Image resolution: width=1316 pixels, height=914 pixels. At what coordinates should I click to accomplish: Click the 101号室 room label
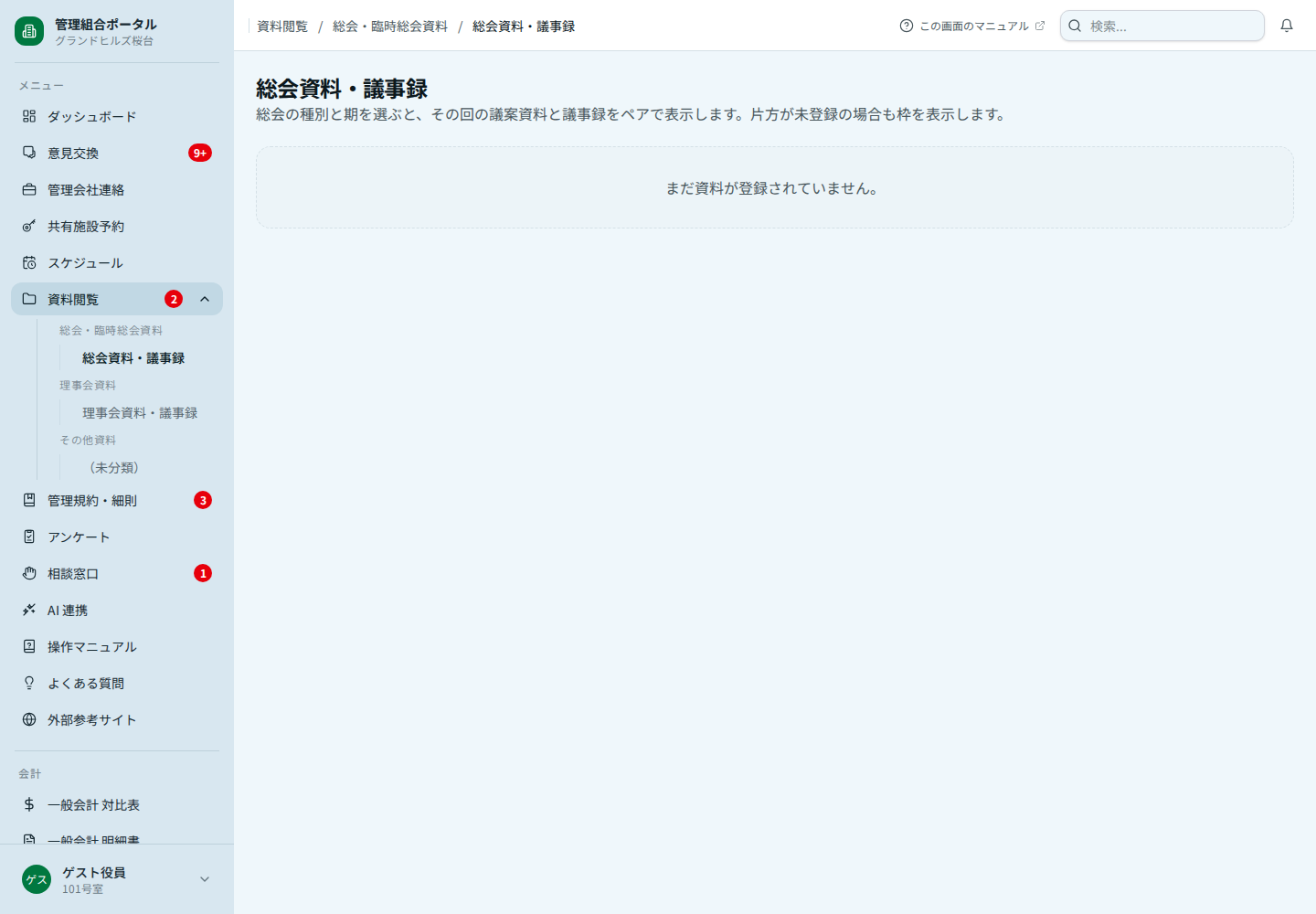pyautogui.click(x=82, y=889)
